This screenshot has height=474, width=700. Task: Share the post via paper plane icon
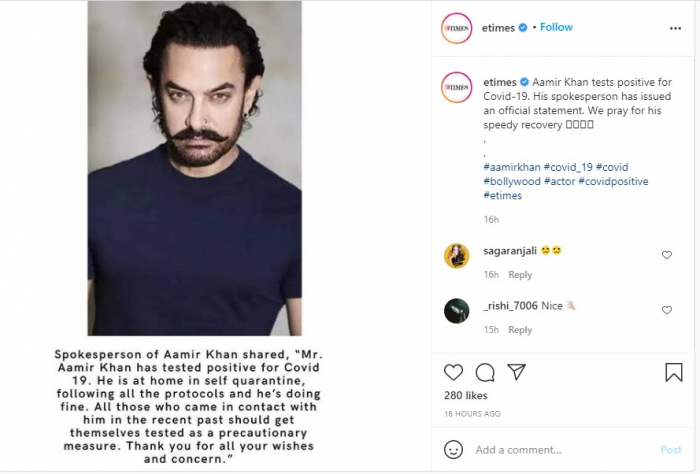coord(517,372)
